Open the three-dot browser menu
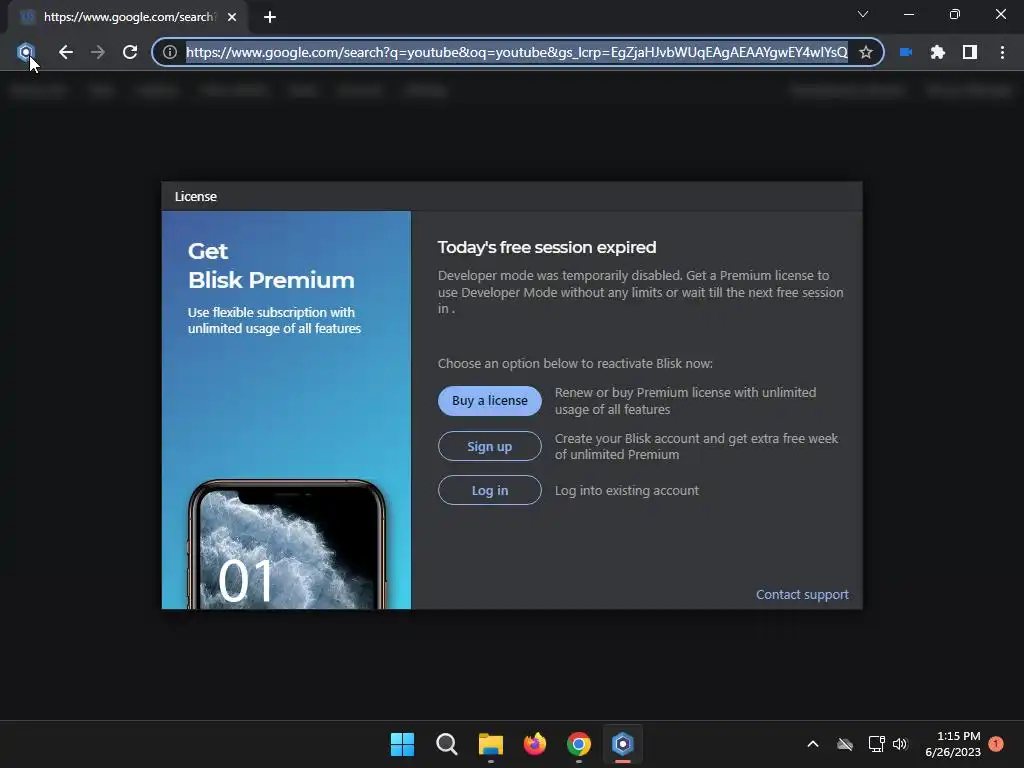 click(1002, 52)
